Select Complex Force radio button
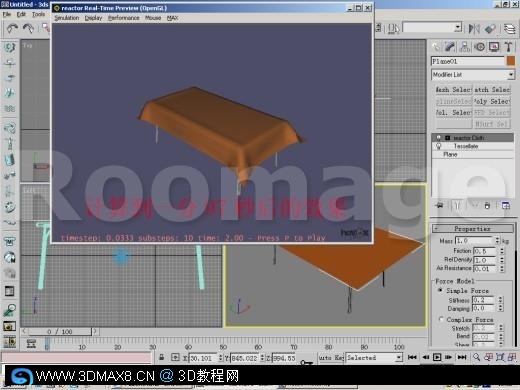The width and height of the screenshot is (520, 390). click(x=441, y=319)
